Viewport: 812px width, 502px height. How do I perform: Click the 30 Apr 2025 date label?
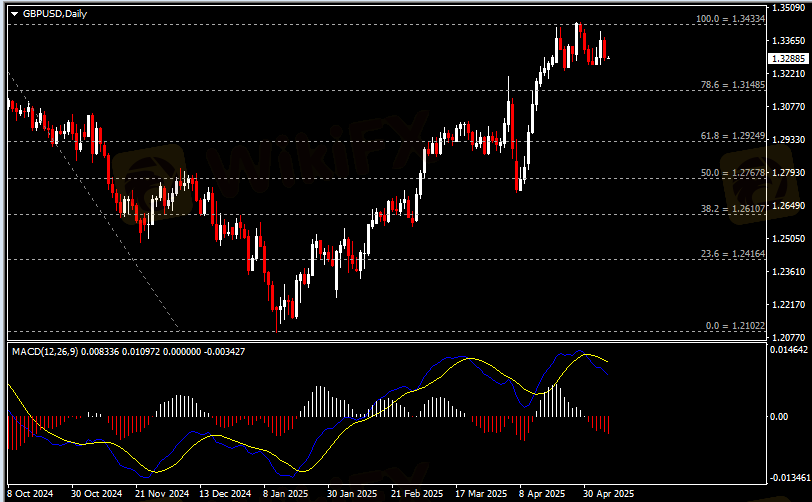point(609,494)
